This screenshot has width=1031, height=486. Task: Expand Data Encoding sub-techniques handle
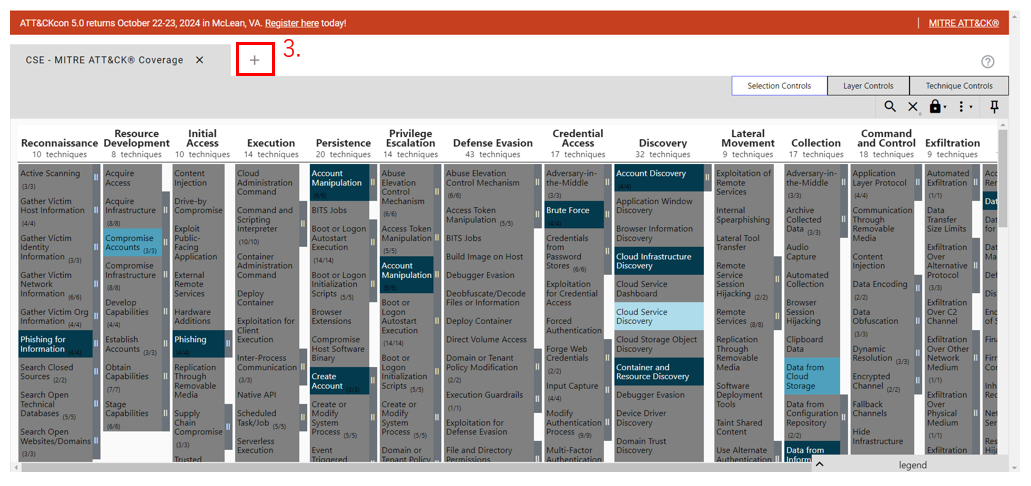click(x=917, y=289)
